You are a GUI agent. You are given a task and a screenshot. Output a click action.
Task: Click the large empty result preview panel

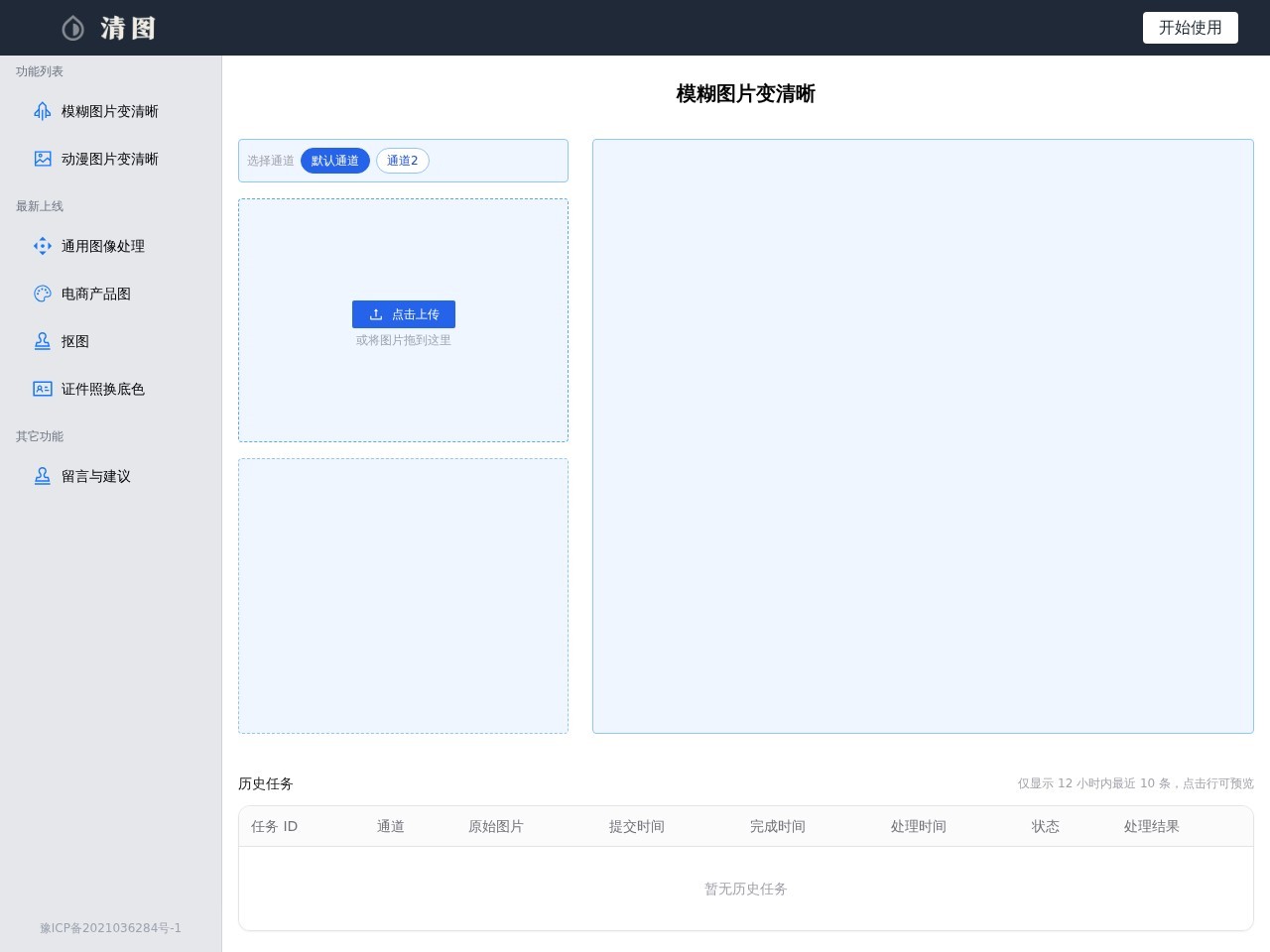(x=923, y=436)
